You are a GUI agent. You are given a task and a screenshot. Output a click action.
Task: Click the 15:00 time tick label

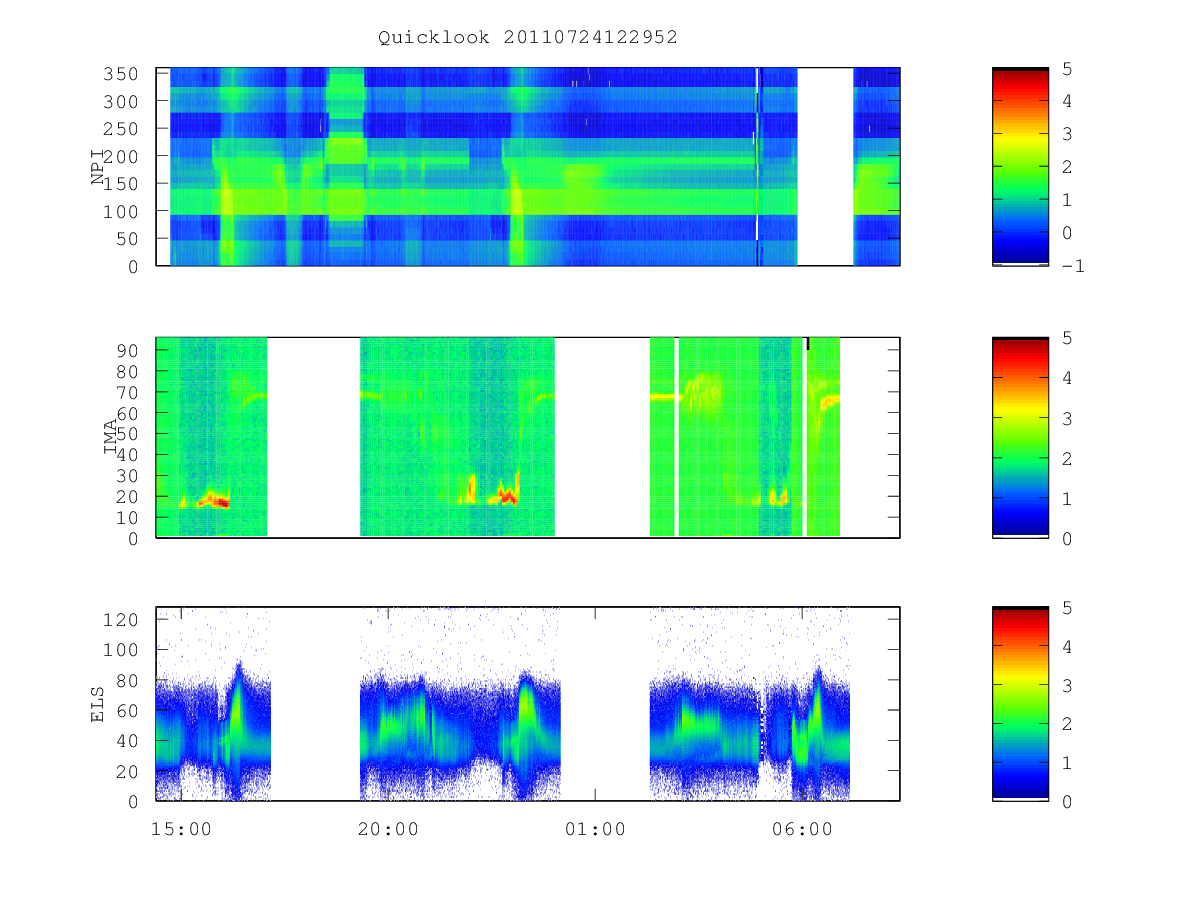click(181, 829)
